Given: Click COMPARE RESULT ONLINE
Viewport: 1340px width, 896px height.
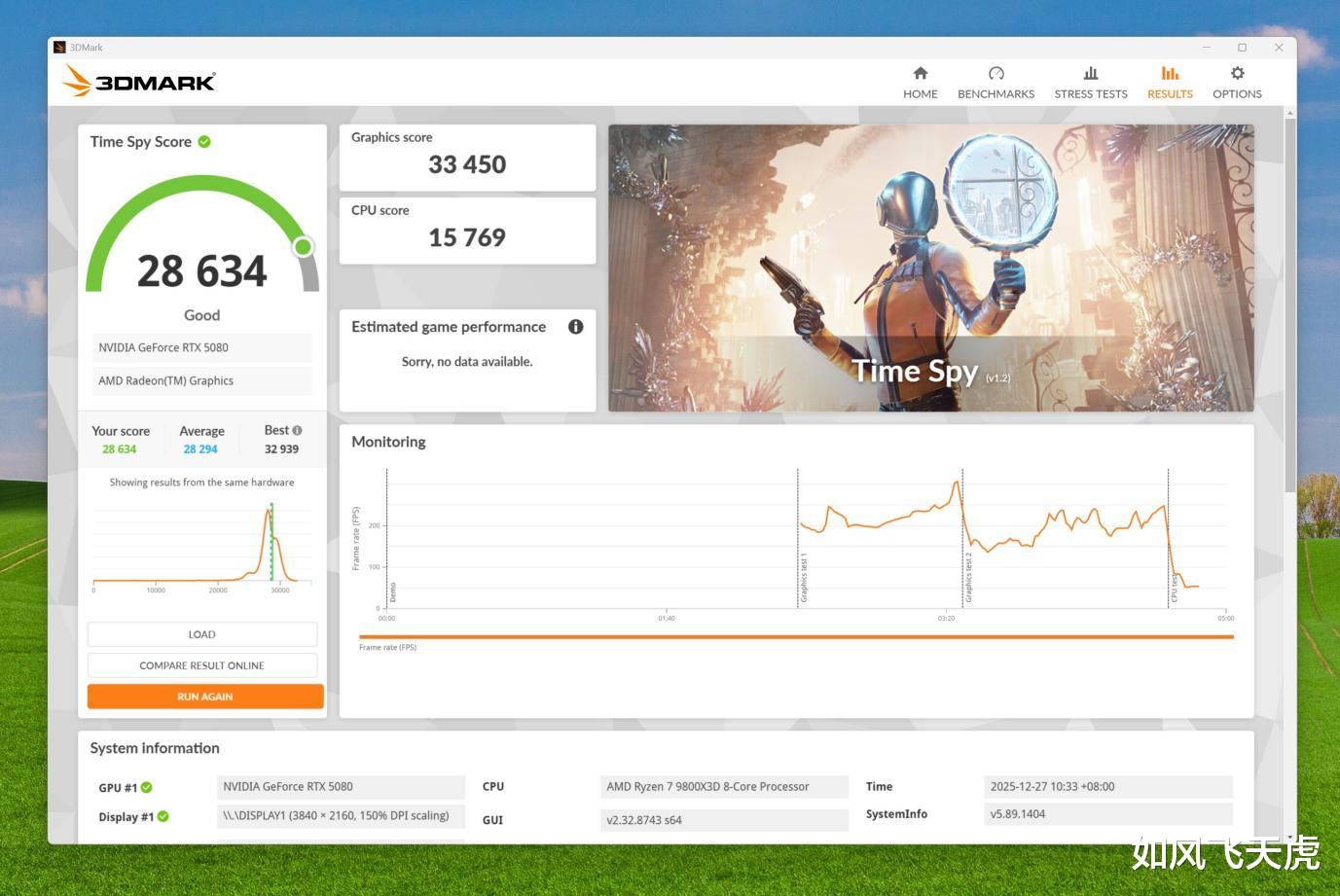Looking at the screenshot, I should coord(202,665).
